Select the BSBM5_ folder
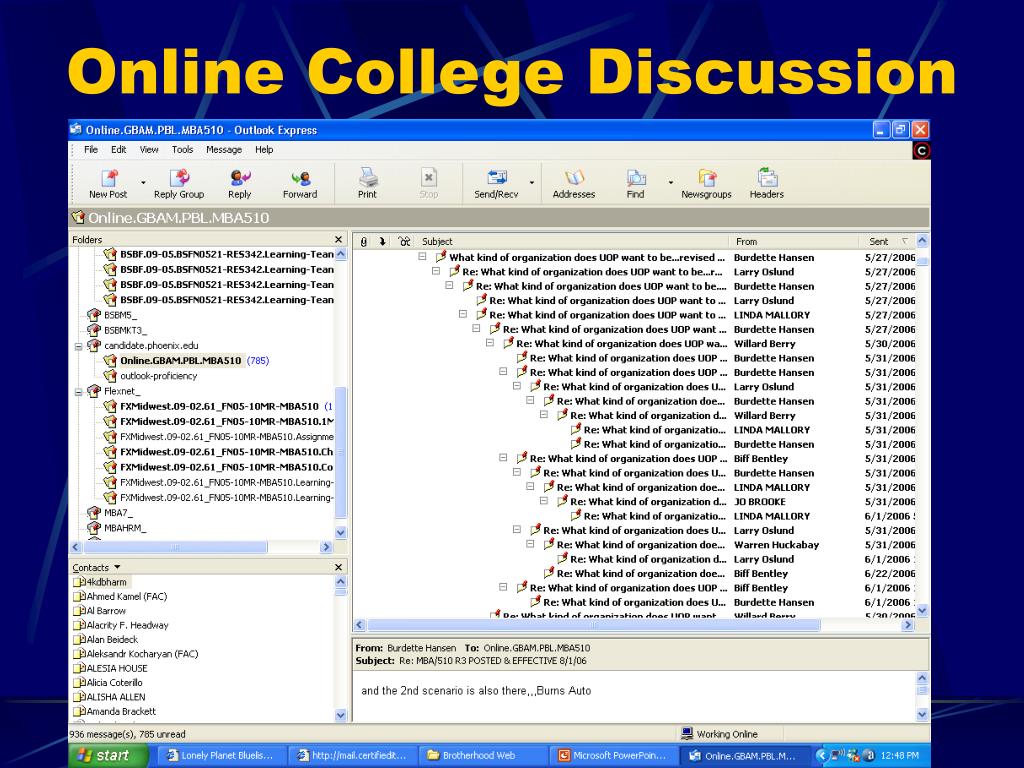The height and width of the screenshot is (768, 1024). (x=120, y=315)
